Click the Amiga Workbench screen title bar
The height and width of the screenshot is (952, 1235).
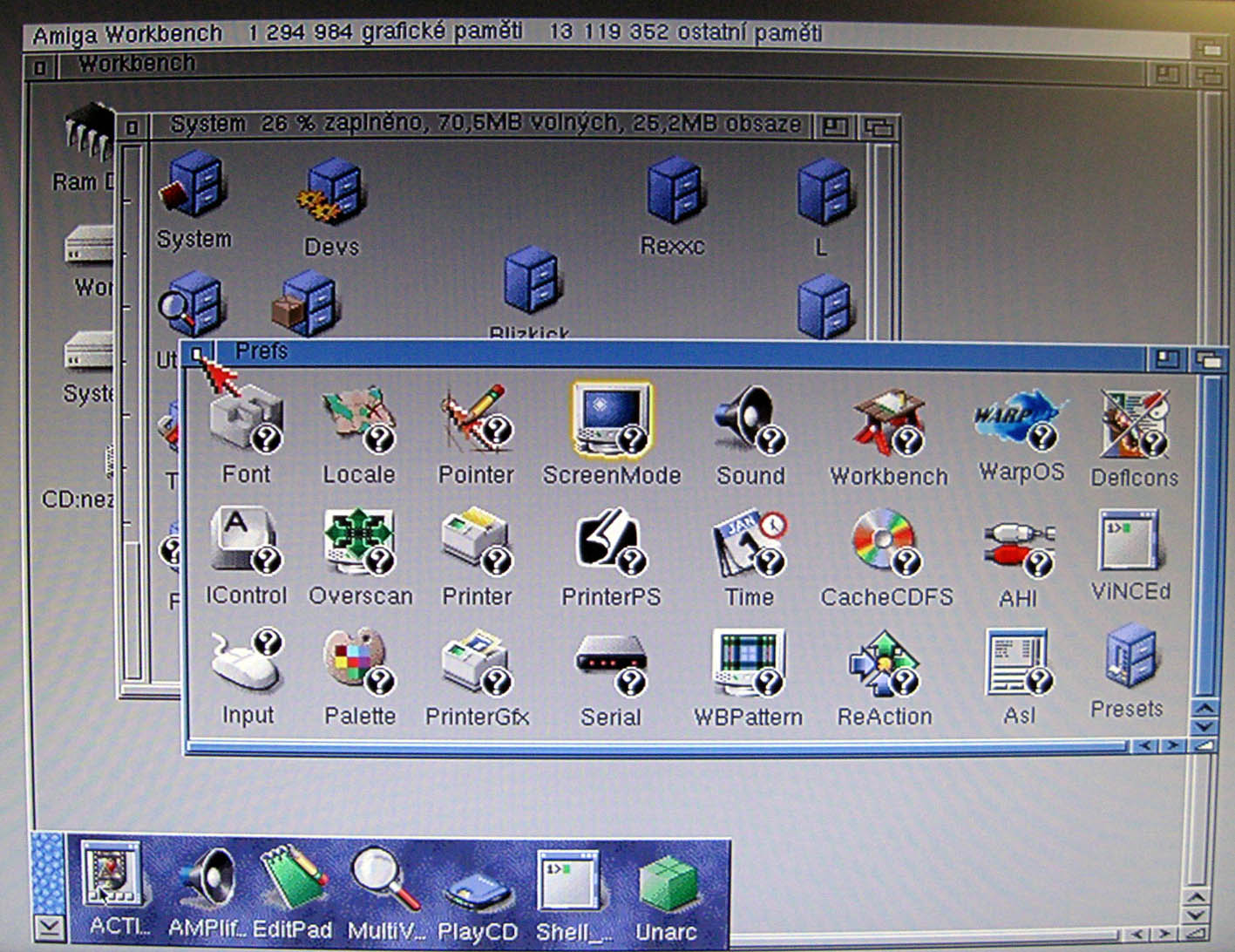608,34
